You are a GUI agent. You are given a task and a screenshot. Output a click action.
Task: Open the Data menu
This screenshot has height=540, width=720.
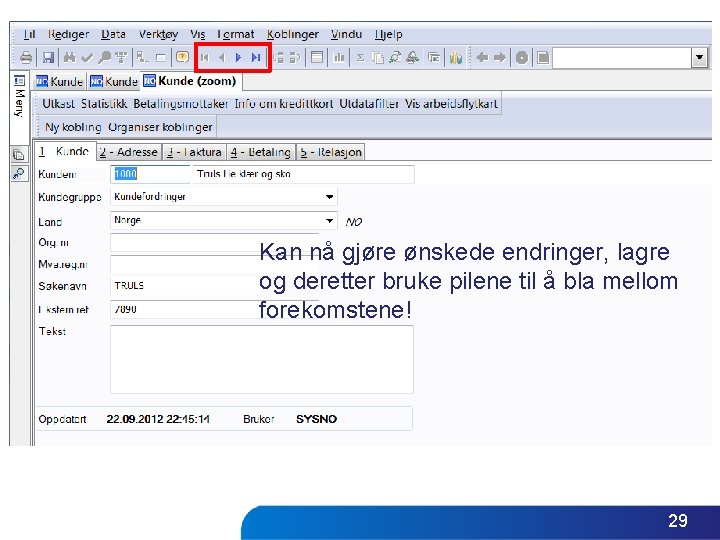tap(113, 34)
